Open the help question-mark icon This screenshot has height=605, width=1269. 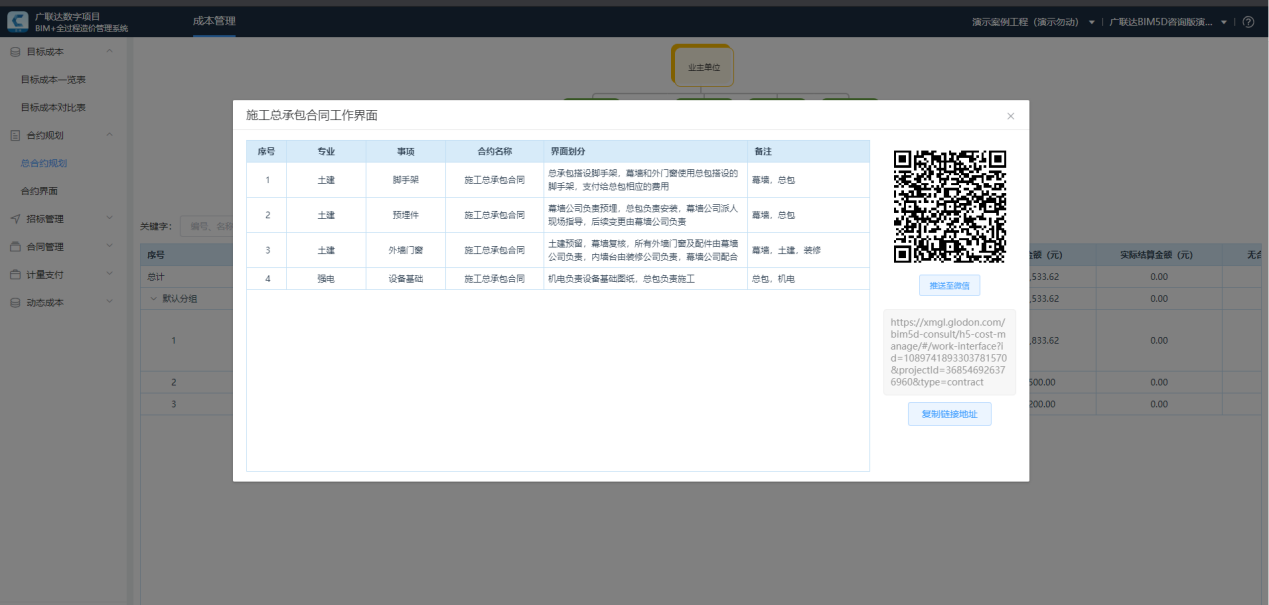coord(1248,22)
